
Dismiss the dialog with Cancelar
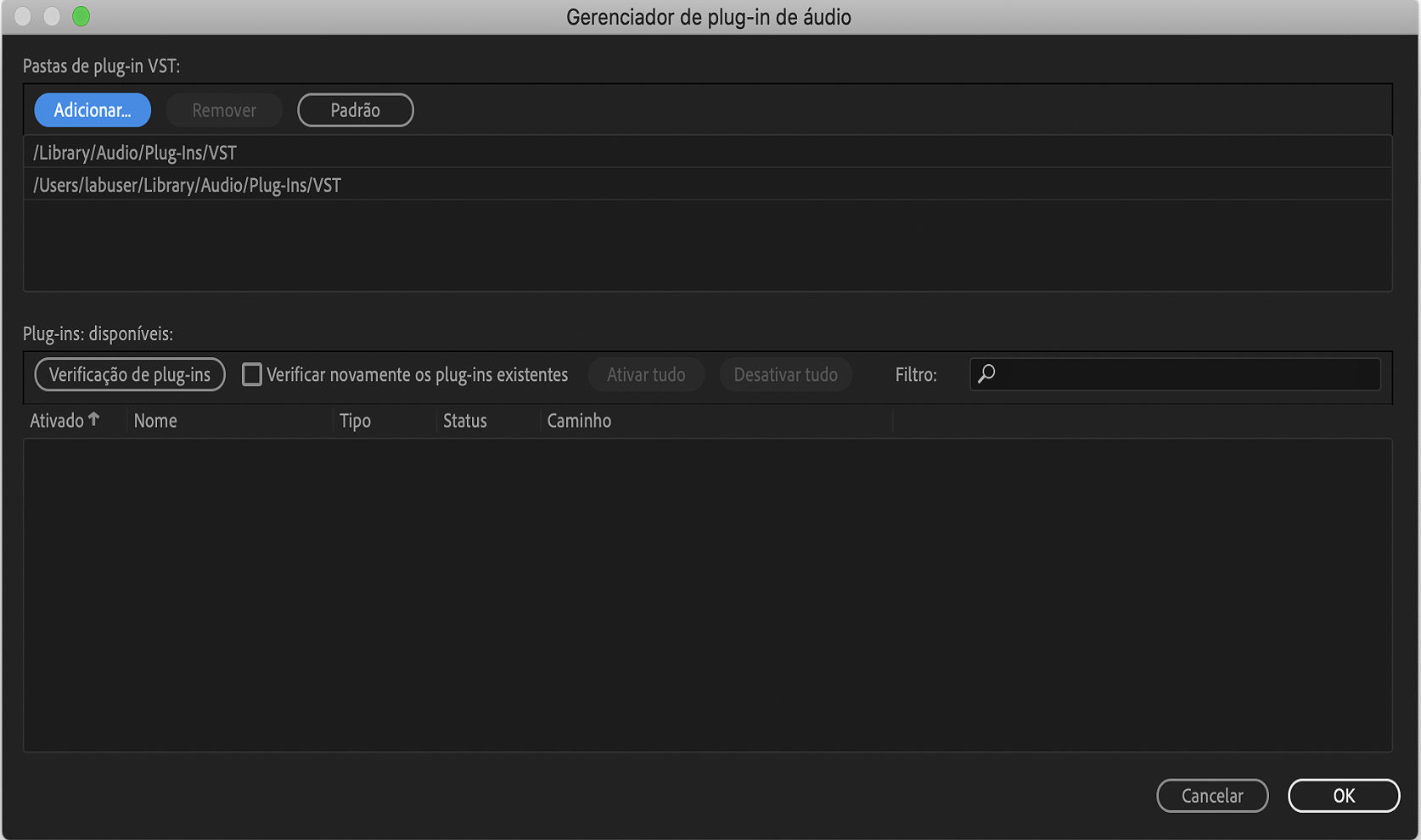[1212, 796]
